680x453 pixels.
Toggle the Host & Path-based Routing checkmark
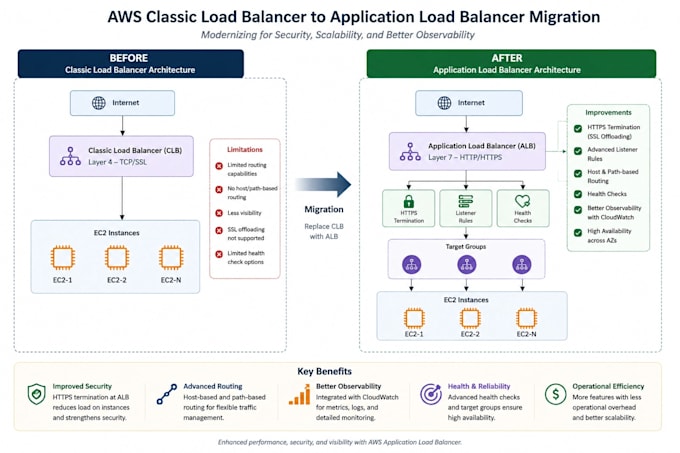[578, 173]
